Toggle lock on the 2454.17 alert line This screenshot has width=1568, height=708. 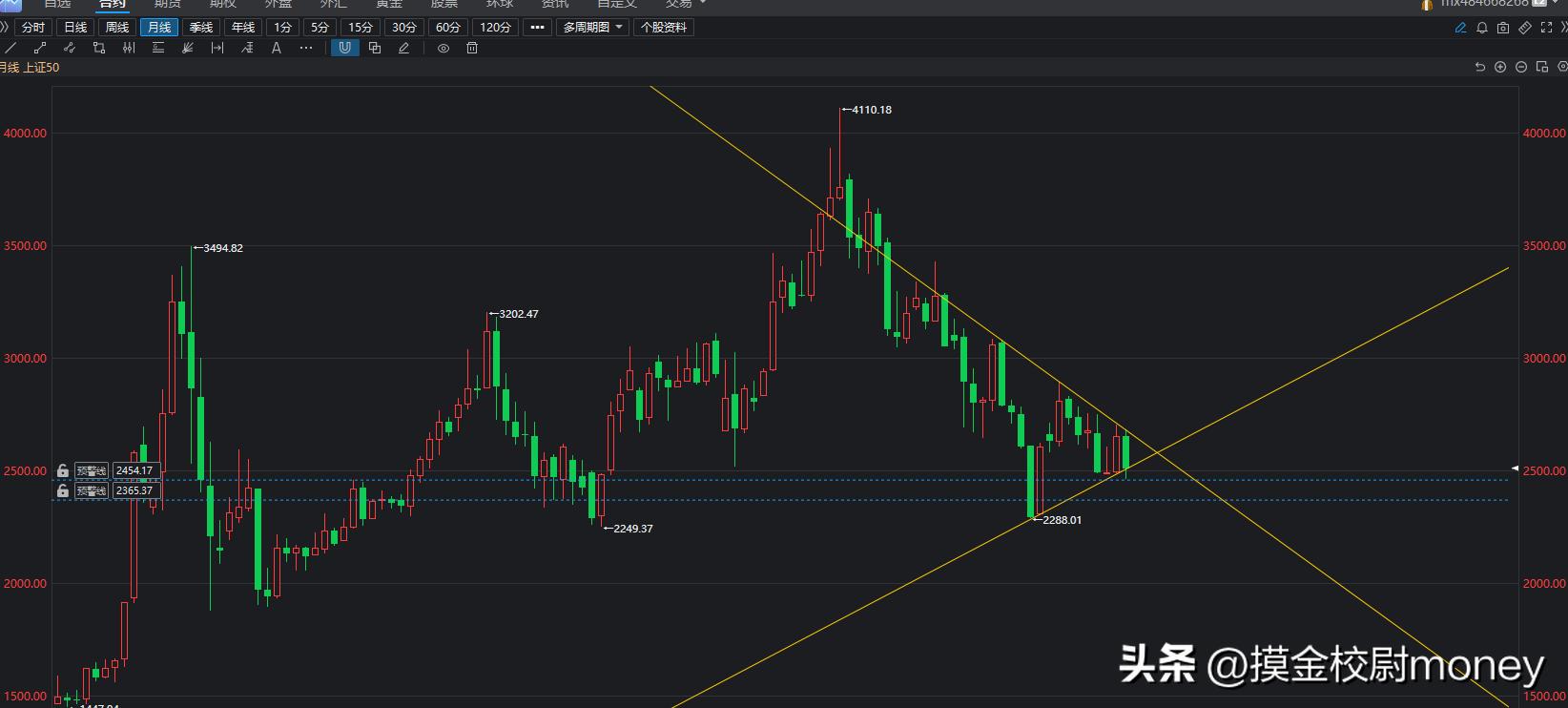63,470
